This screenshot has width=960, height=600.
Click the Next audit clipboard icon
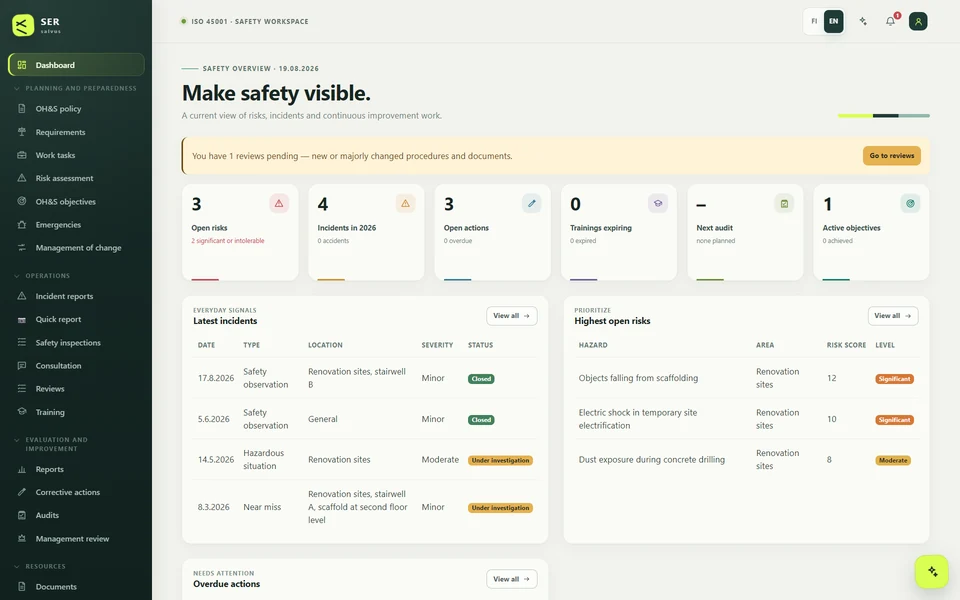coord(784,203)
